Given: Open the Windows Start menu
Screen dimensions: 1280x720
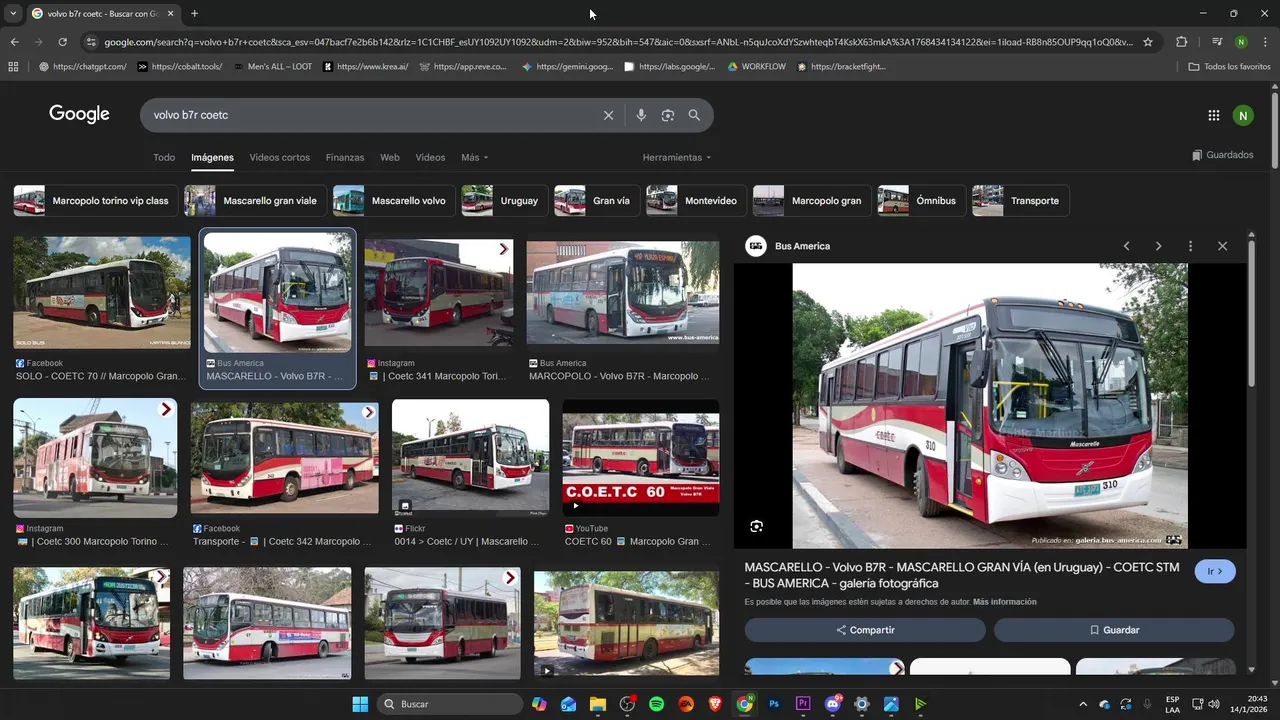Looking at the screenshot, I should 360,704.
